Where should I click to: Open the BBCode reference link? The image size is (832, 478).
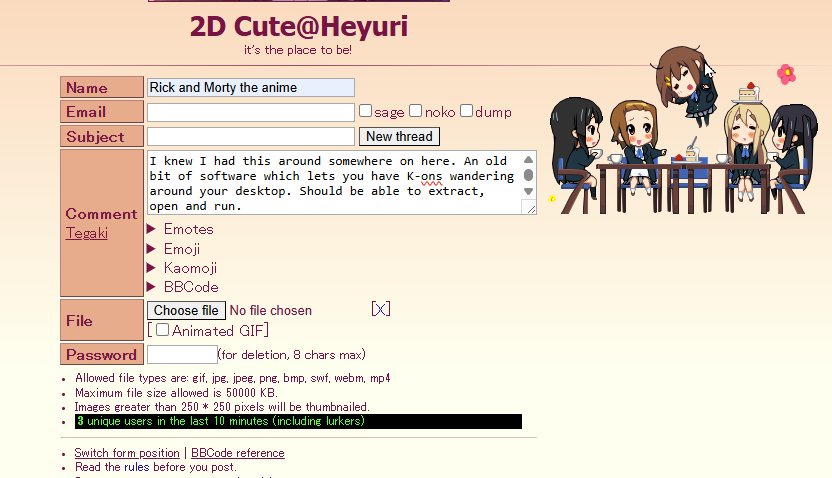coord(238,453)
